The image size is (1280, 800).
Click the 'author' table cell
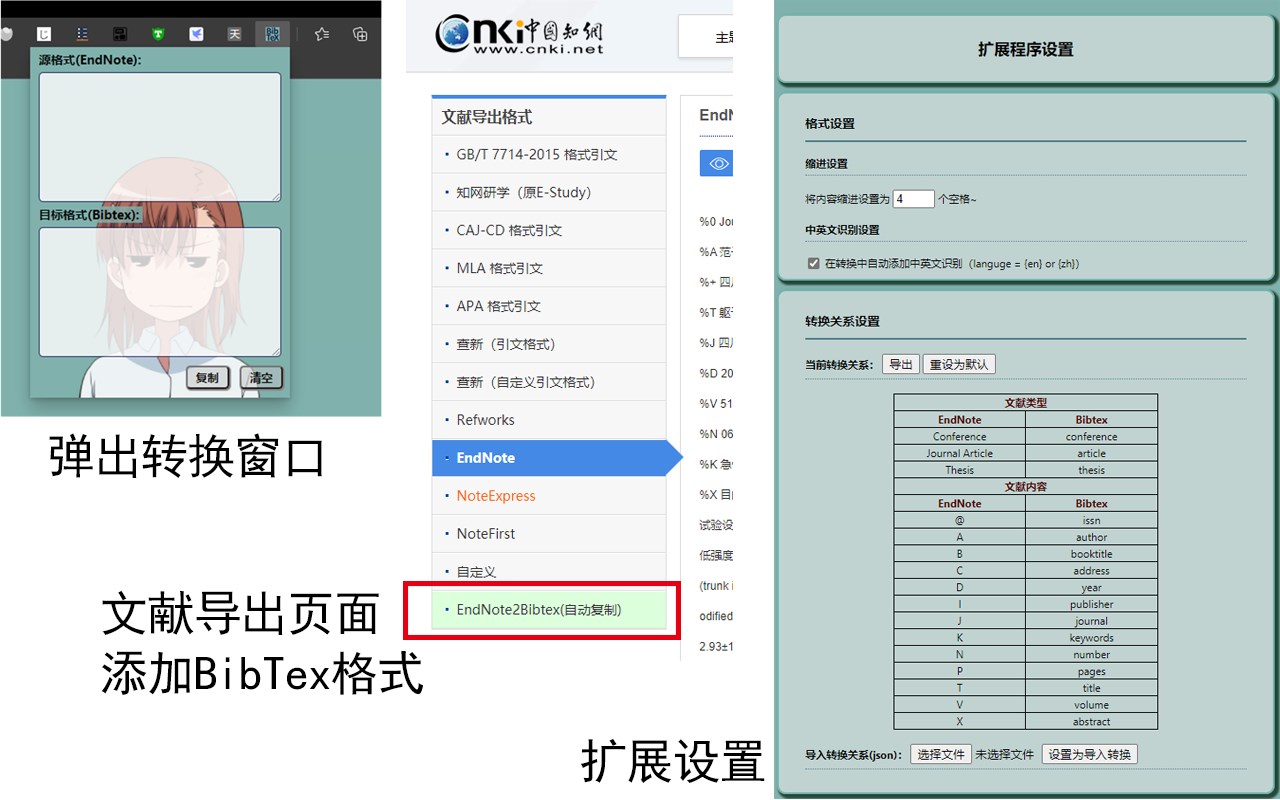click(1091, 537)
